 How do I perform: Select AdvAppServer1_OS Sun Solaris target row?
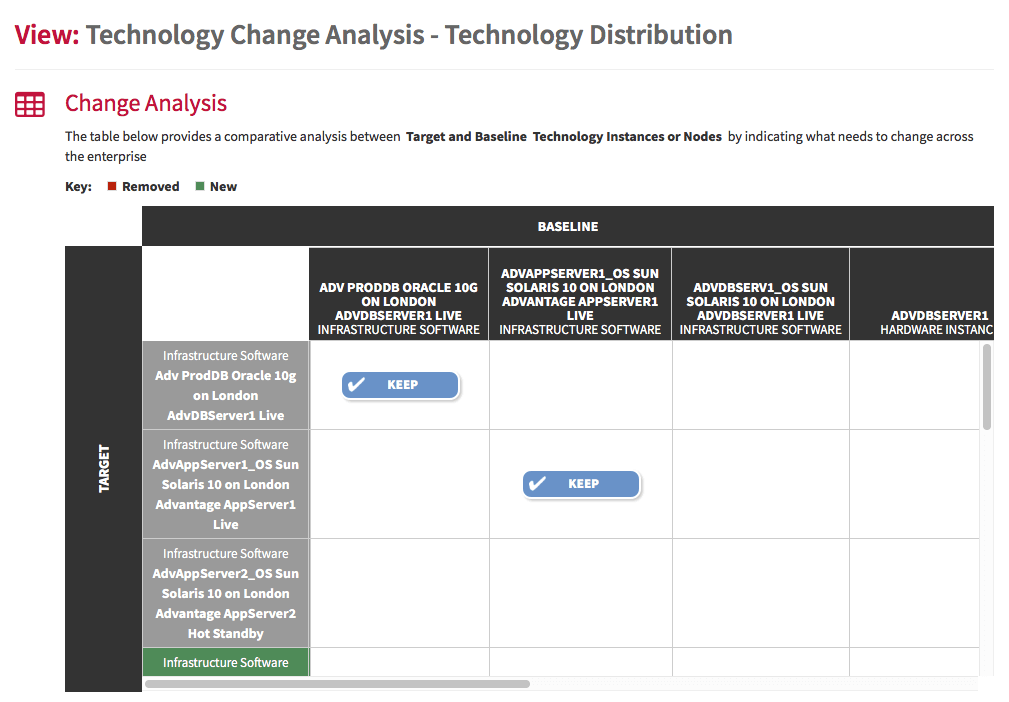tap(226, 485)
